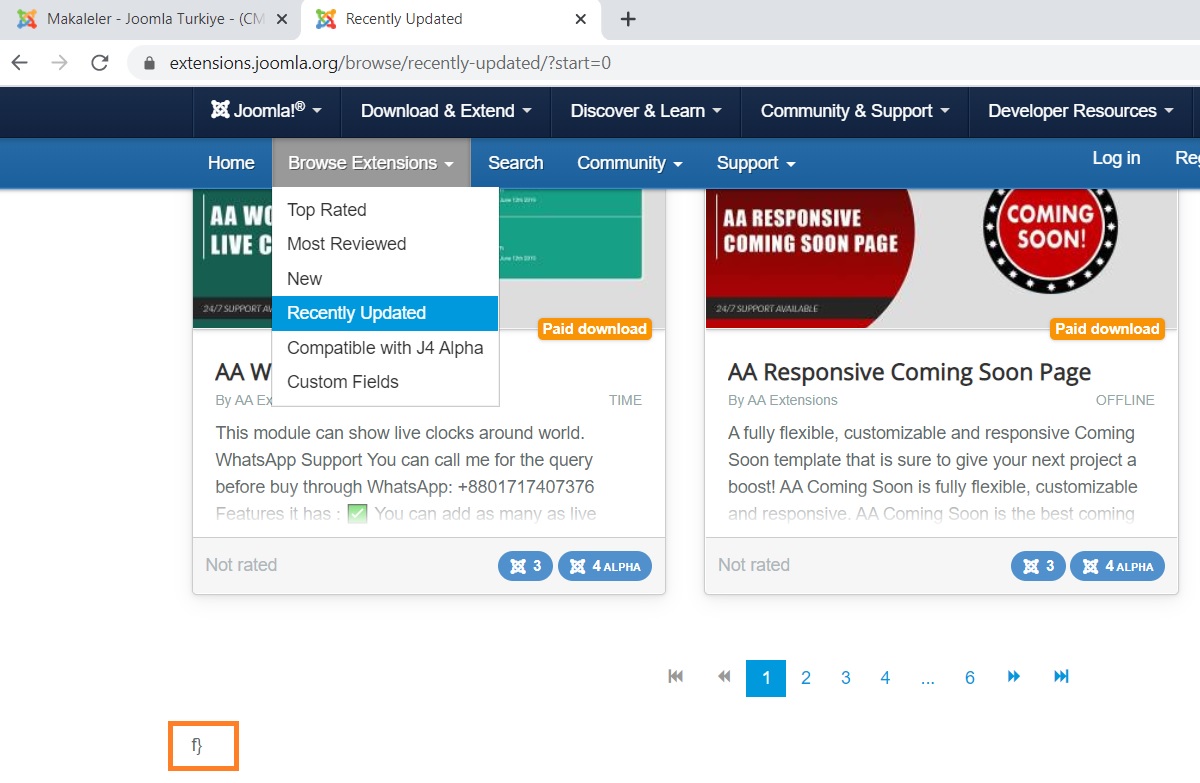
Task: Expand the Support dropdown in navbar
Action: click(756, 163)
